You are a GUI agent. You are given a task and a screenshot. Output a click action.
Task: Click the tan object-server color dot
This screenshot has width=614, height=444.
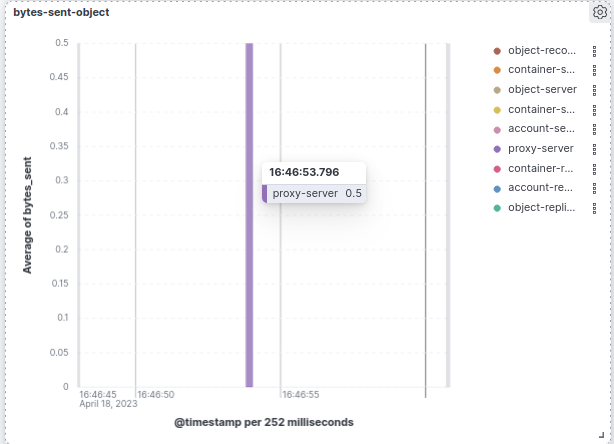point(497,89)
